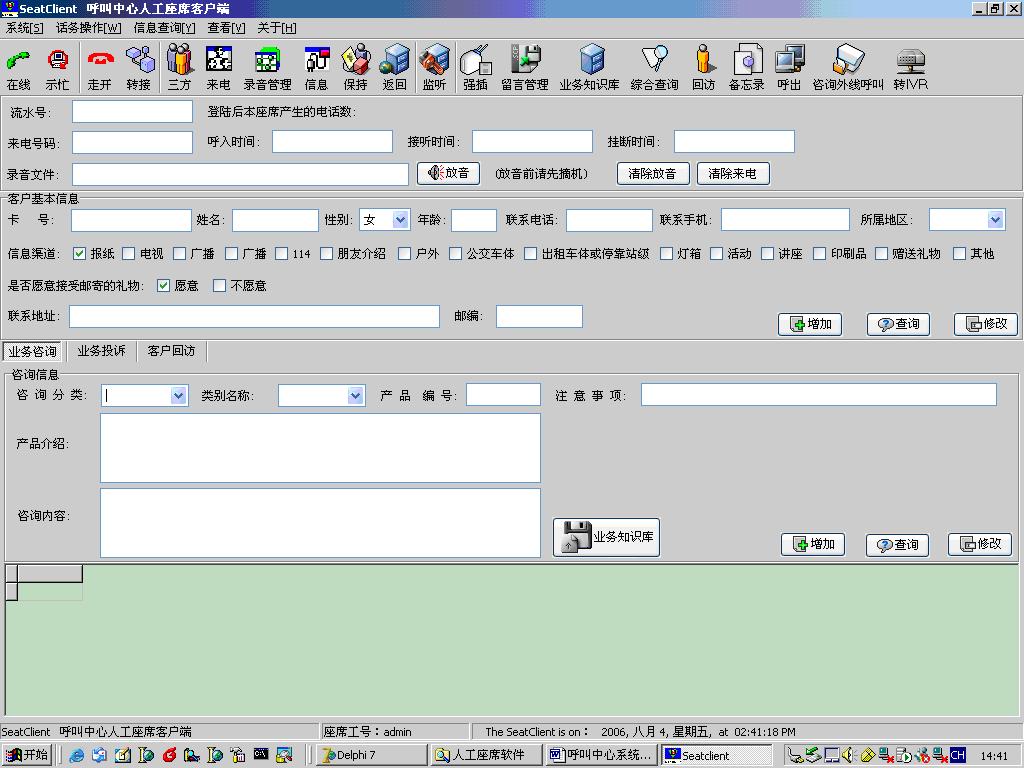The height and width of the screenshot is (768, 1024).
Task: Select the 转接 (transfer) toolbar icon
Action: (139, 68)
